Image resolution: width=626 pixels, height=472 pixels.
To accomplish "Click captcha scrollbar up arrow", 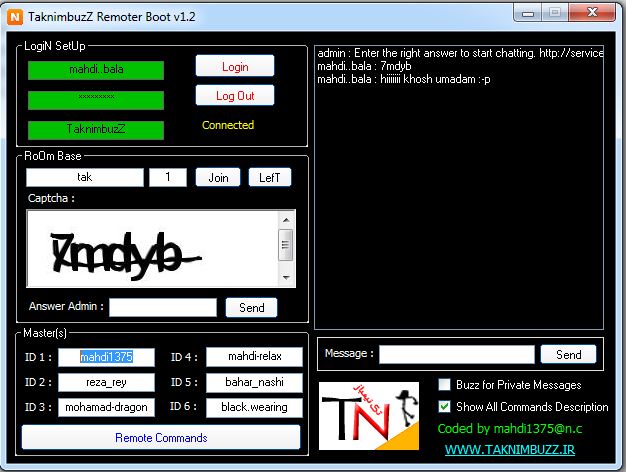I will pos(286,220).
